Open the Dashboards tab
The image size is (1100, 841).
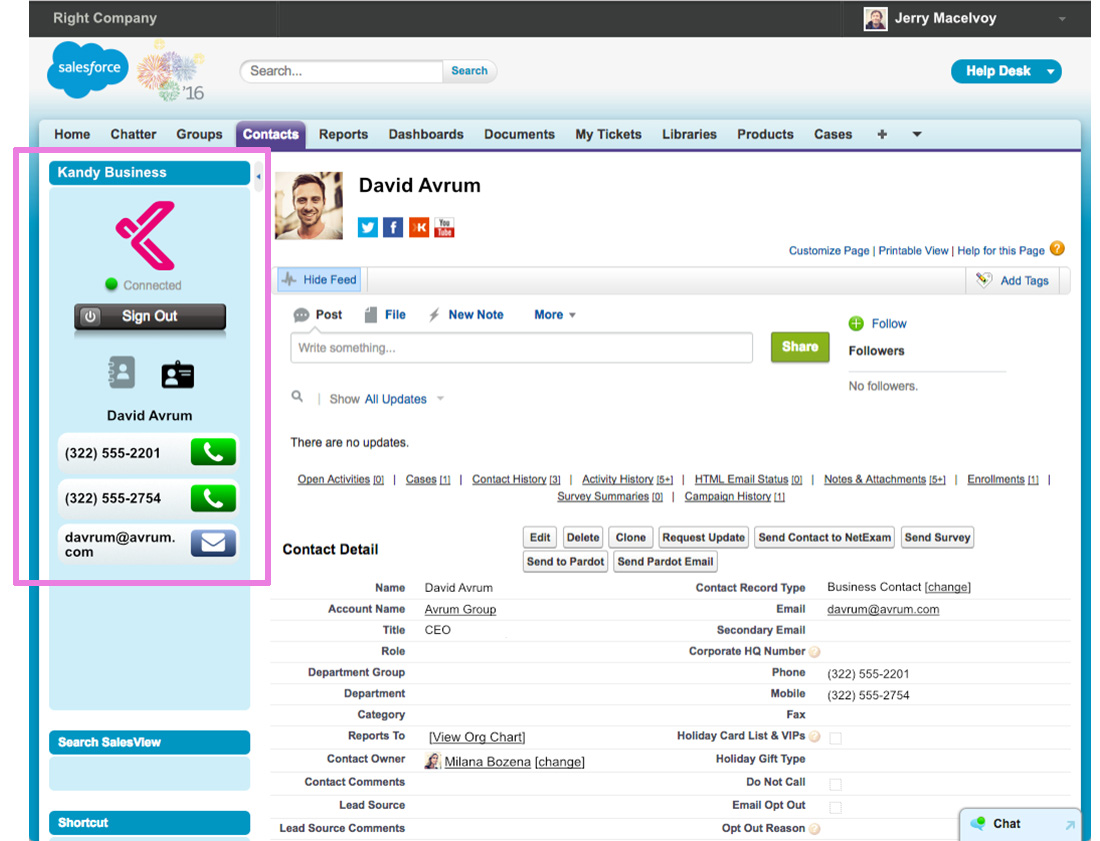[x=426, y=134]
